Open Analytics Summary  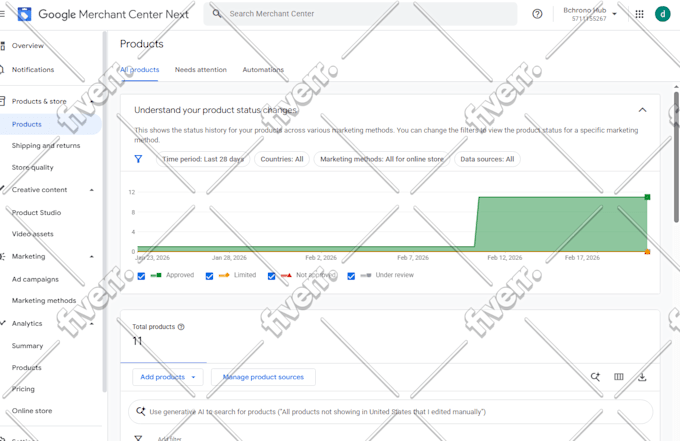27,346
